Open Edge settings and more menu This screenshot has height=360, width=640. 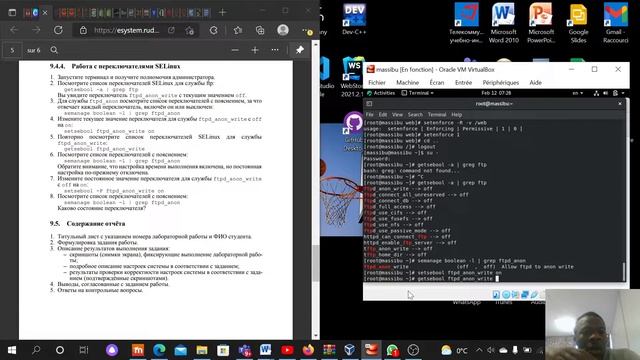(307, 31)
